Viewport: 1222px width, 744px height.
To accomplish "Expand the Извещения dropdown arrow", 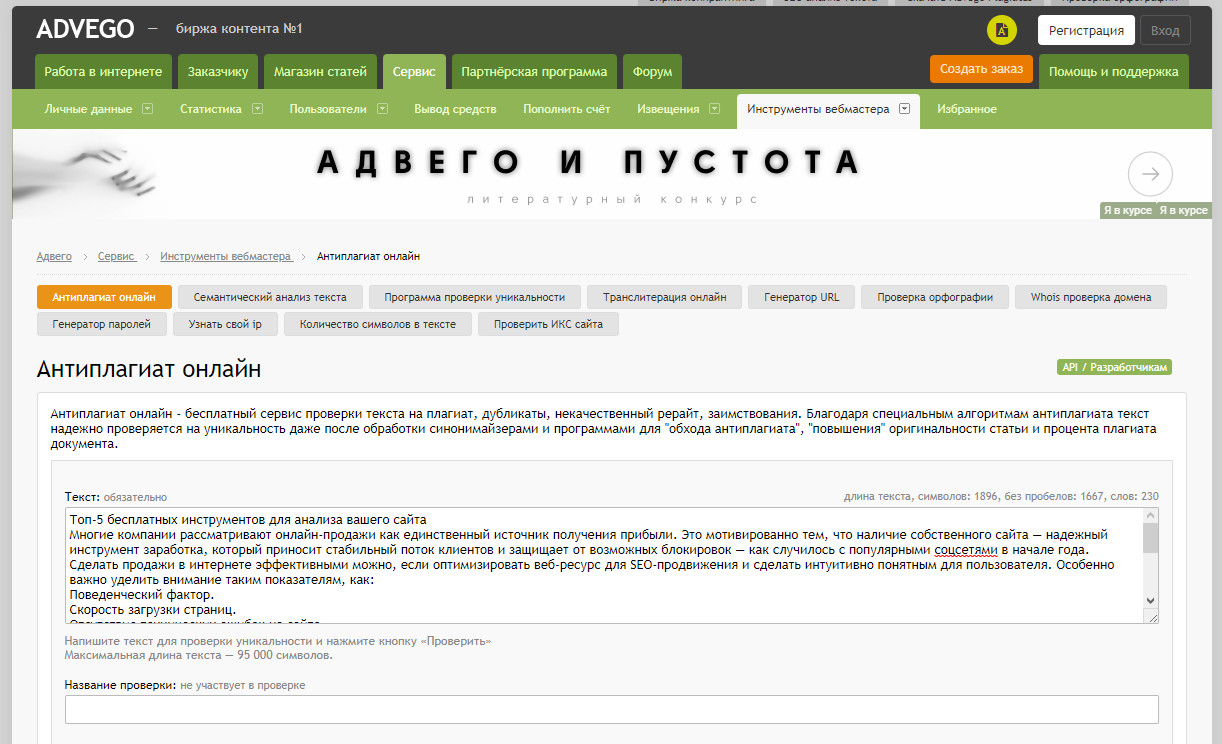I will click(715, 109).
